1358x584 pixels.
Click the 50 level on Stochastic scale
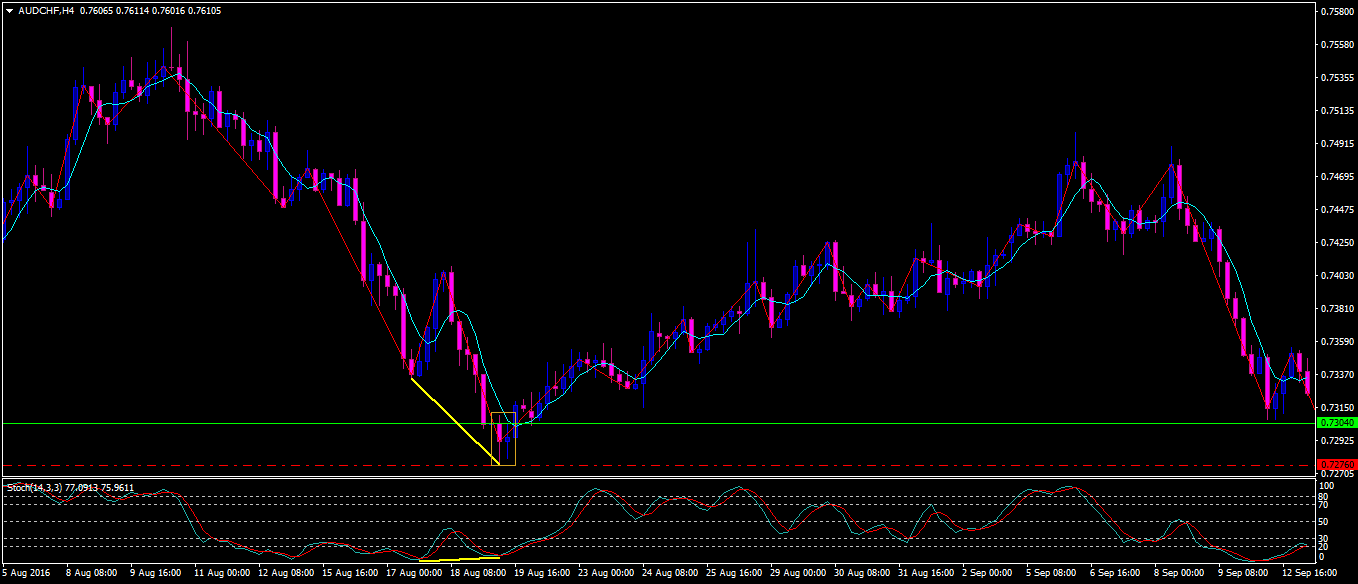(1321, 521)
